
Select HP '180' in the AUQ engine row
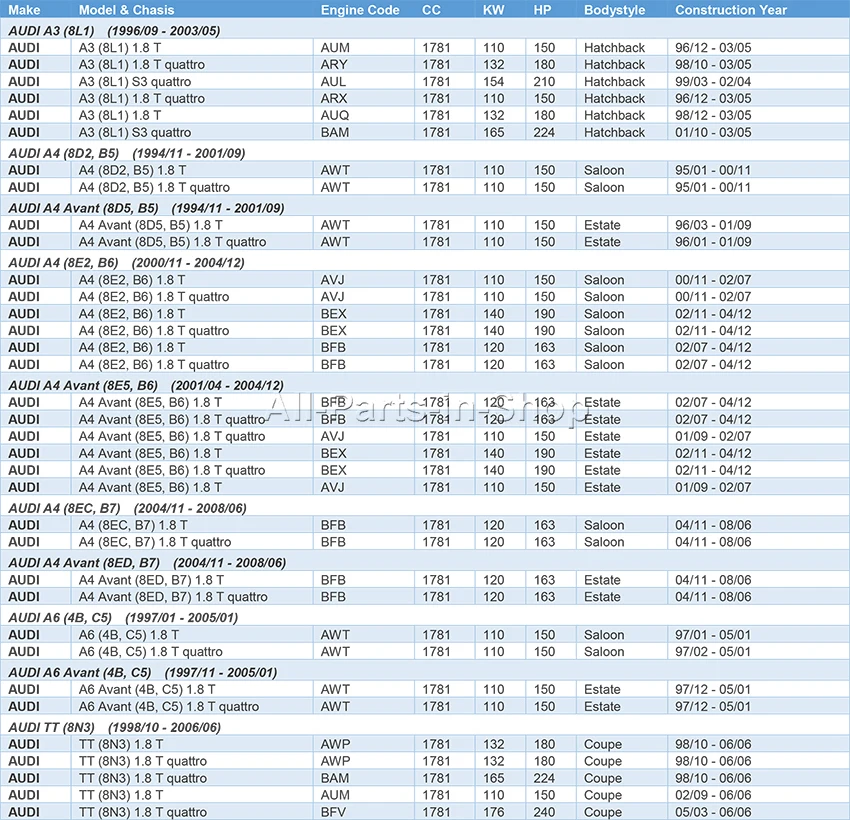[544, 115]
